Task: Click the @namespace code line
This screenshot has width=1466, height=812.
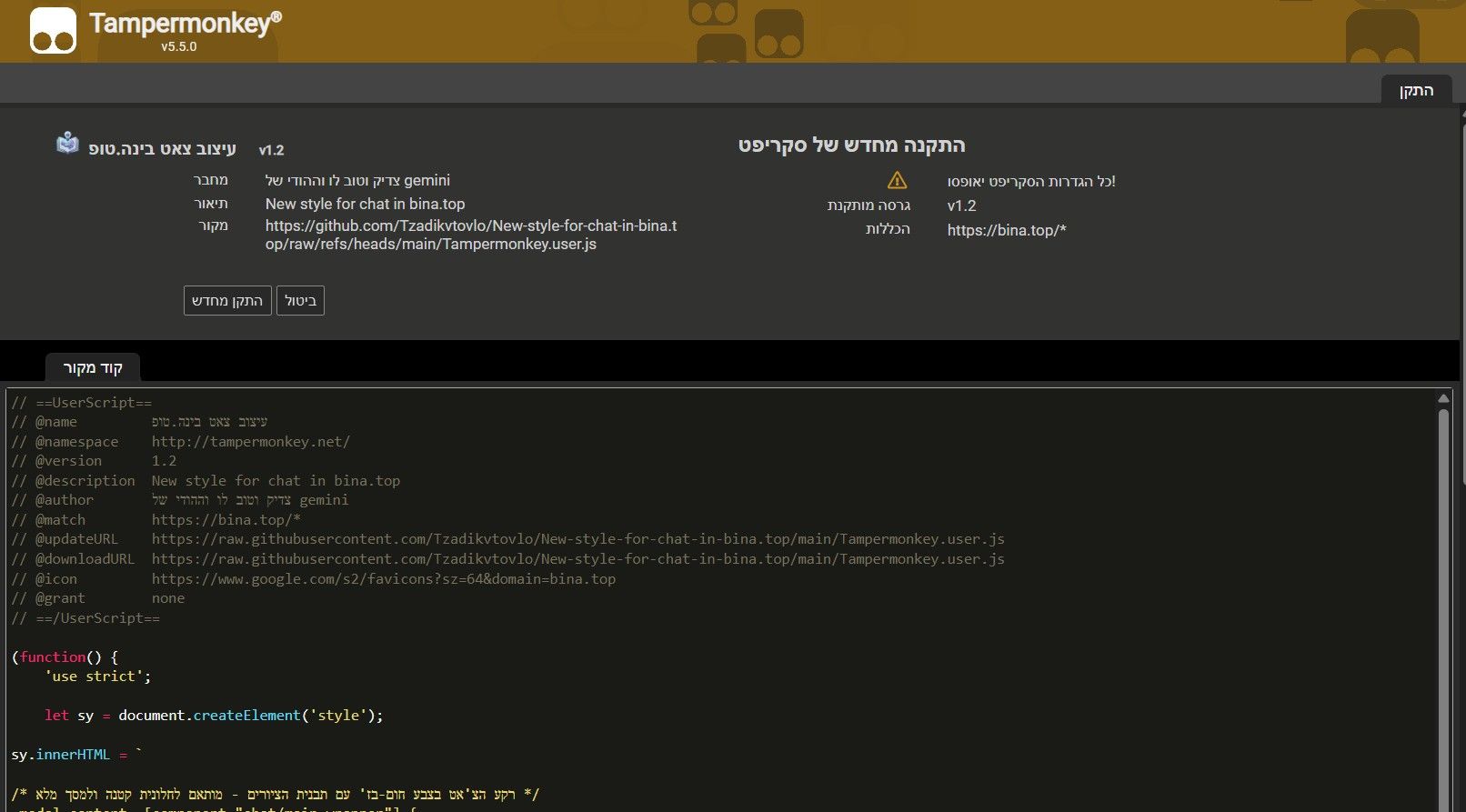Action: 180,442
